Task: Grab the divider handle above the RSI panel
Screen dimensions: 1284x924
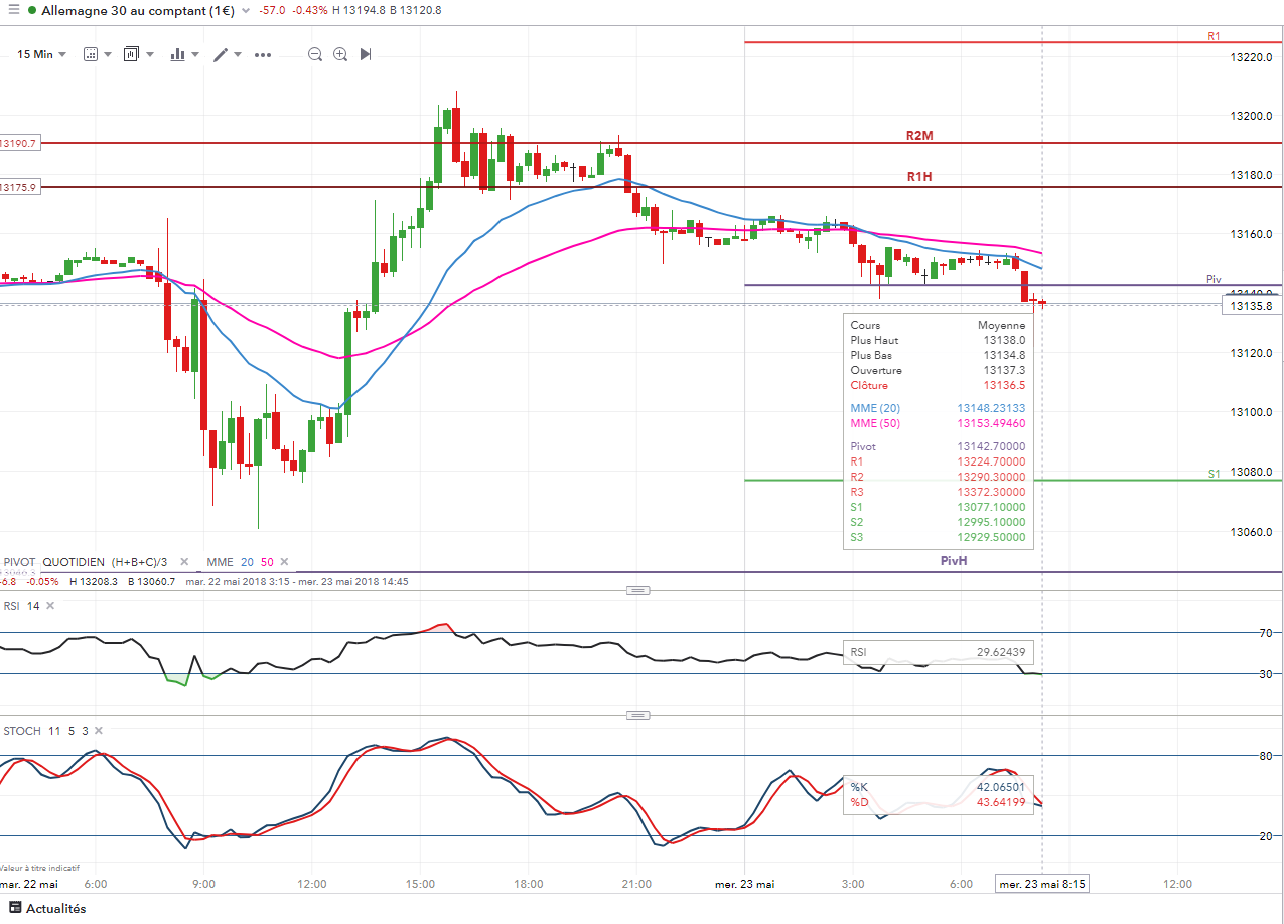Action: coord(639,590)
